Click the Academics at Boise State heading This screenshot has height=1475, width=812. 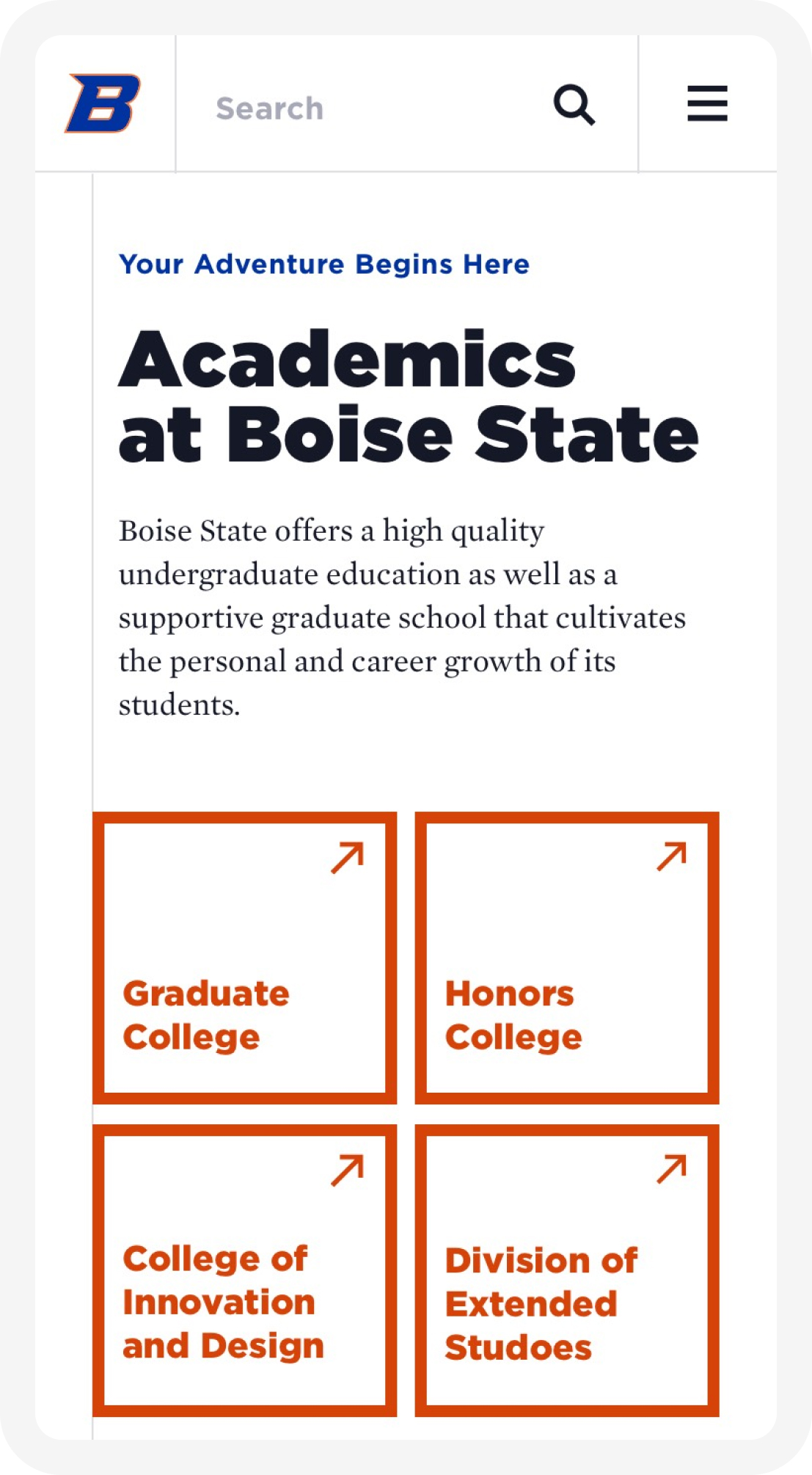tap(409, 396)
